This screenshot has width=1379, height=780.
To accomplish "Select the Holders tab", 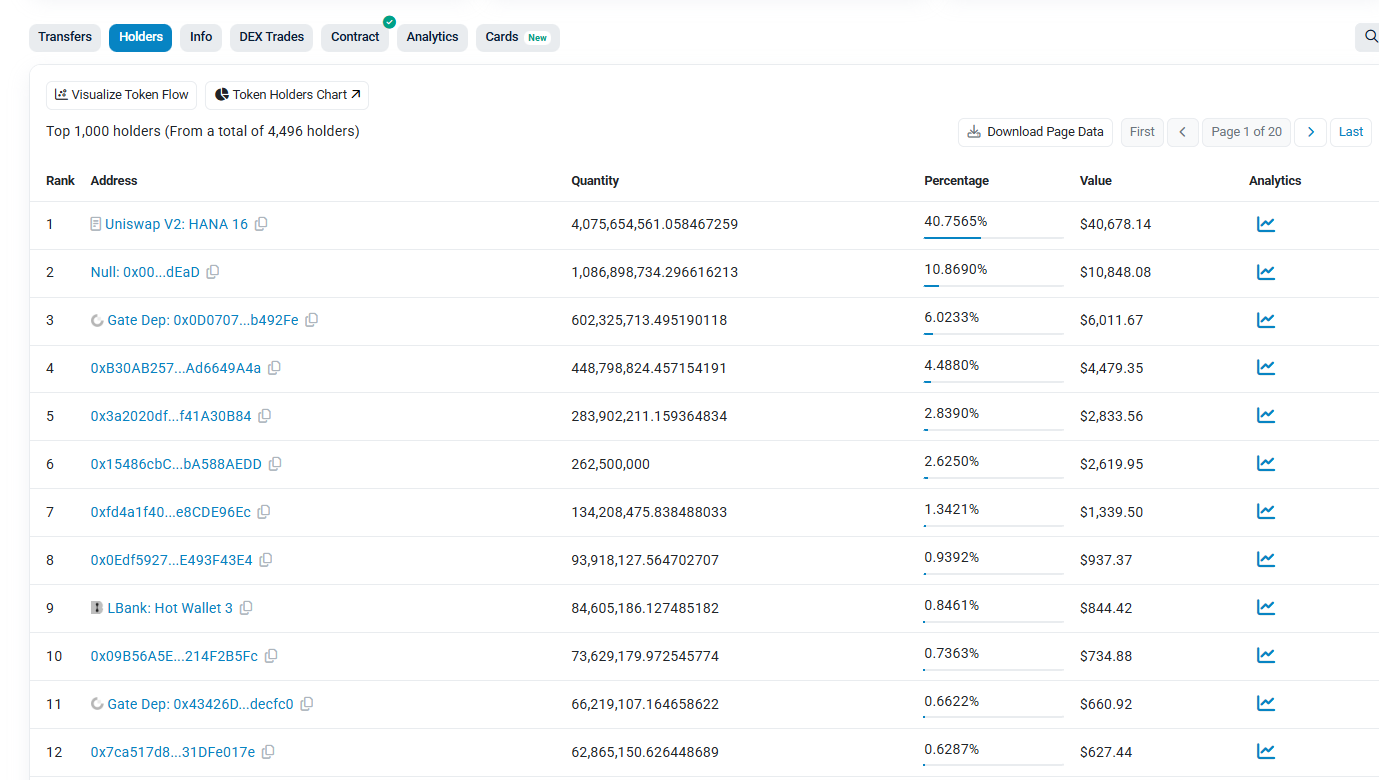I will tap(141, 38).
